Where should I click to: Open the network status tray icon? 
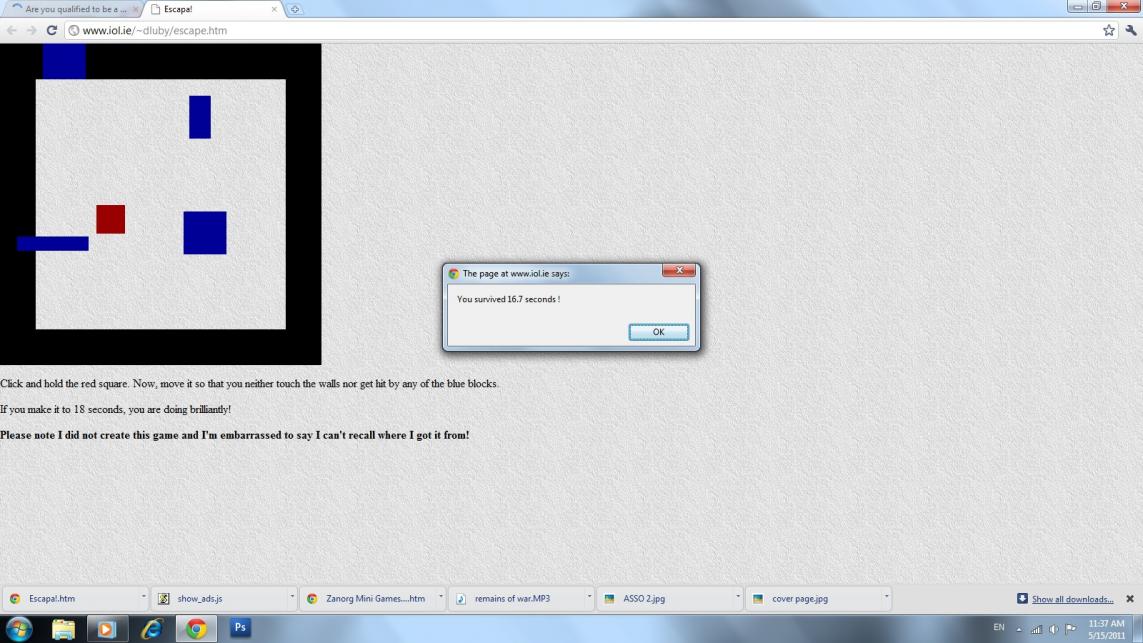pos(1037,629)
